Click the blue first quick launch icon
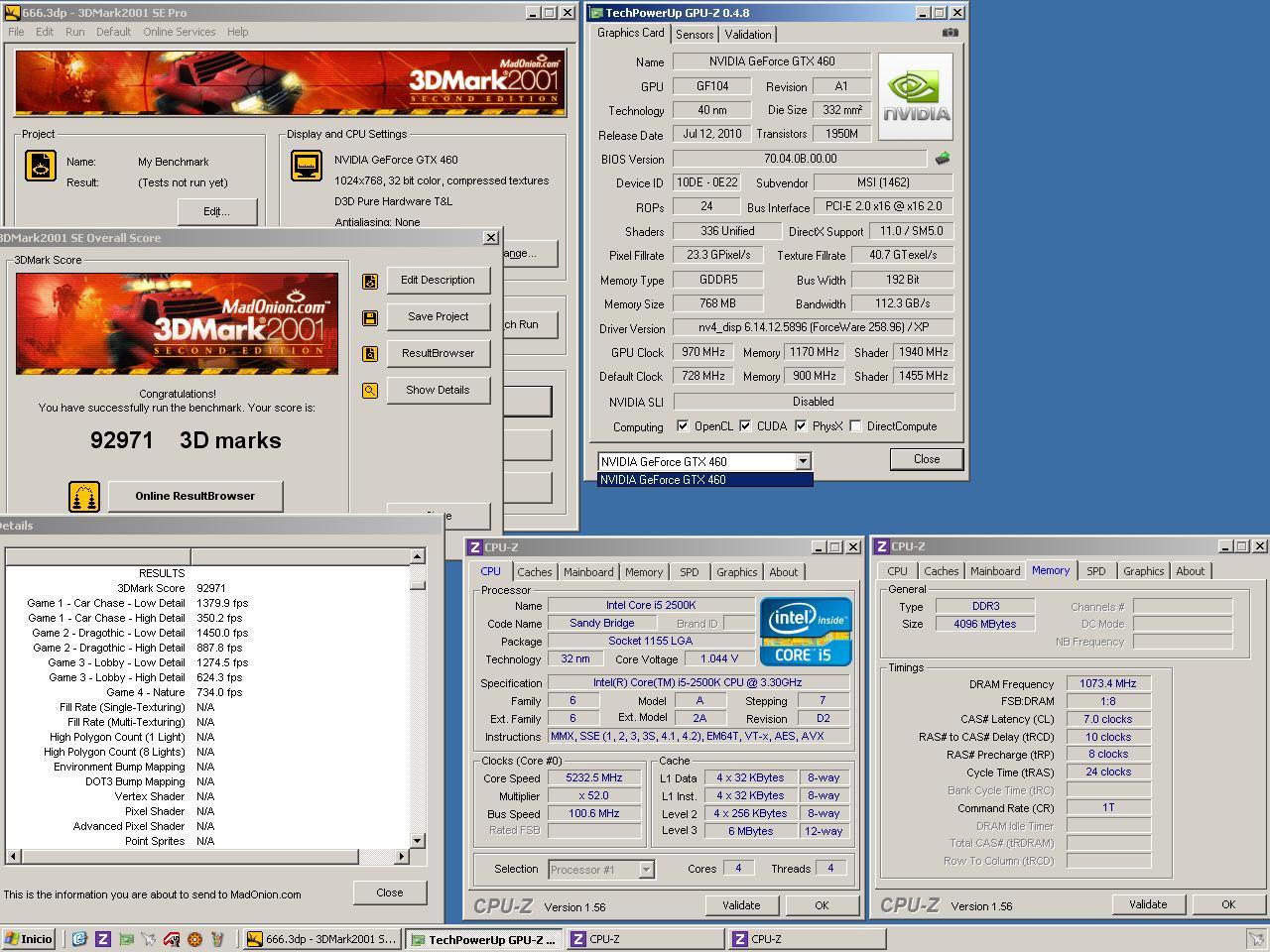Screen dimensions: 1270x952 pos(79,939)
